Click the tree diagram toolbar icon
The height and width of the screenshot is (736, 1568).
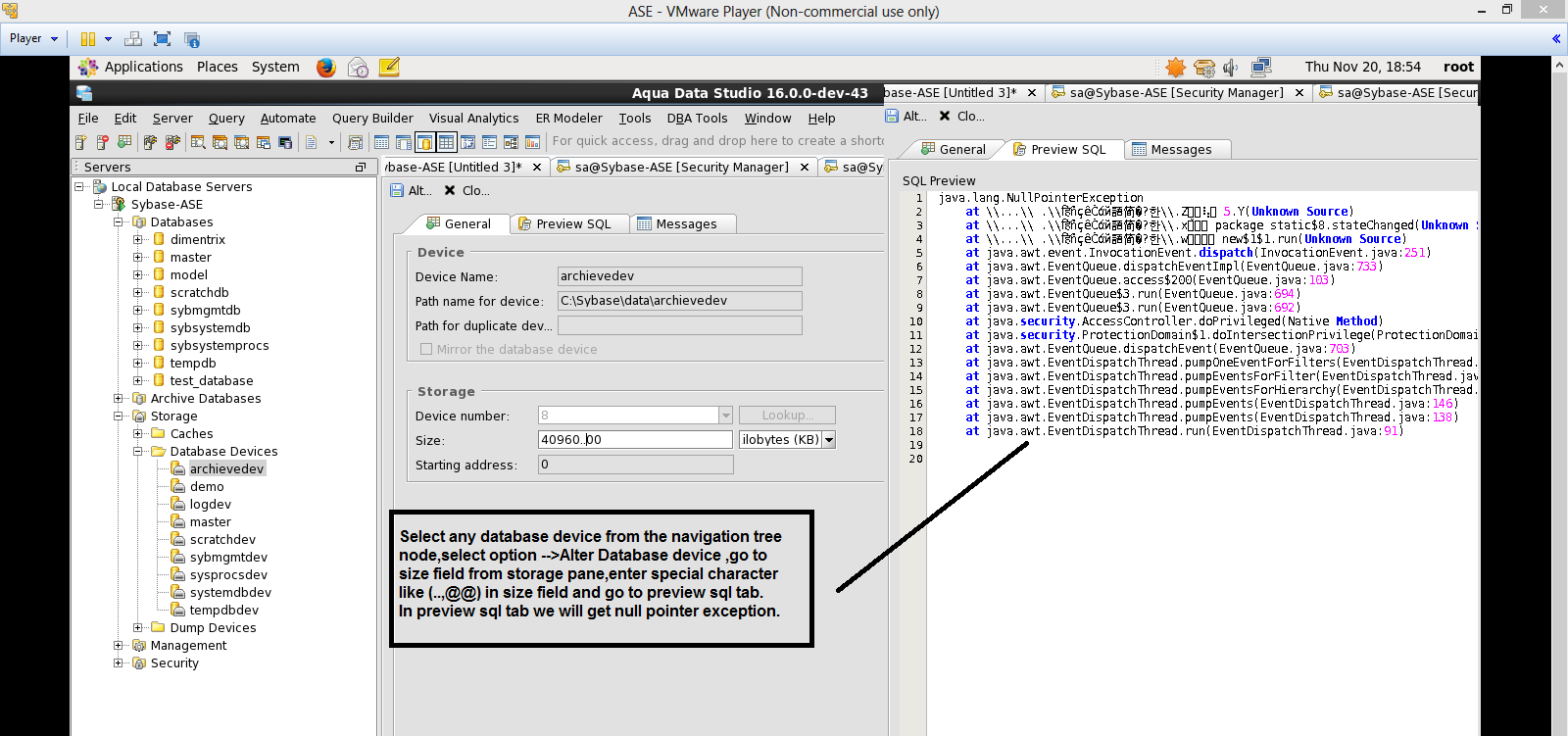tap(511, 142)
